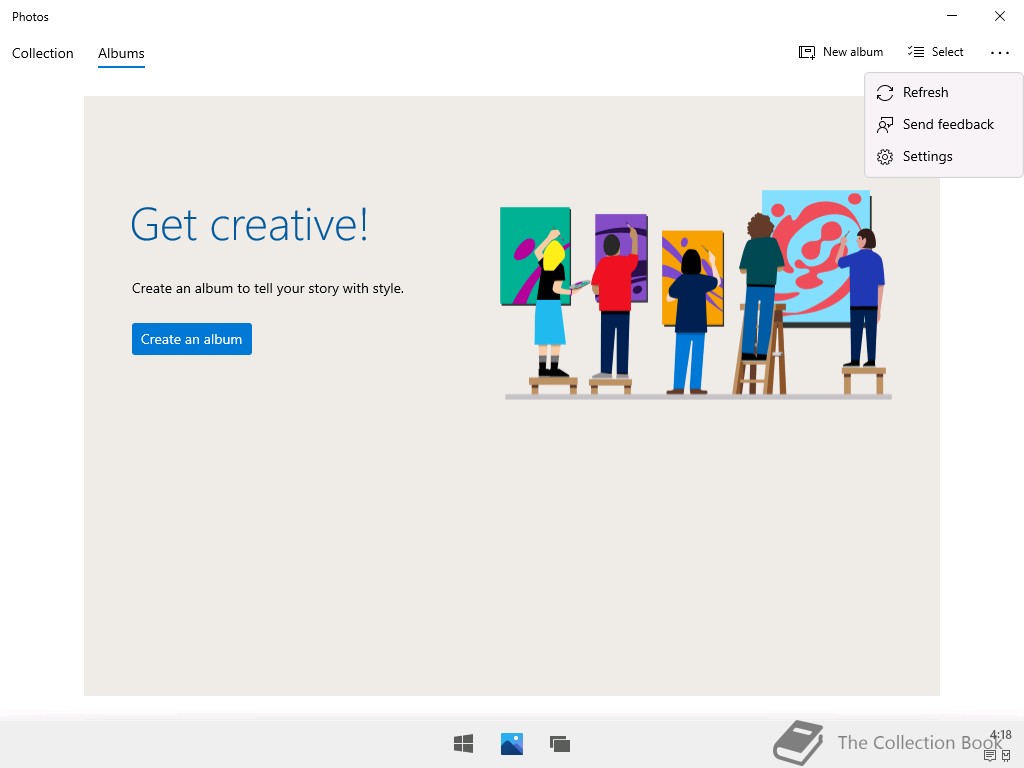Screen dimensions: 1024x768
Task: Open the Windows Start button
Action: click(464, 744)
